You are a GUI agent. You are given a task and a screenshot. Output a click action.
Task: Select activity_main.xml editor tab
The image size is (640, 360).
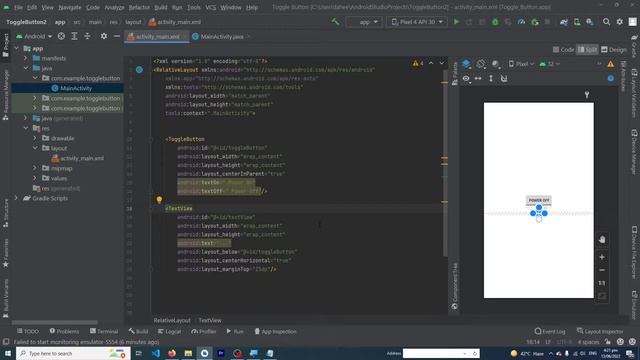(x=156, y=37)
